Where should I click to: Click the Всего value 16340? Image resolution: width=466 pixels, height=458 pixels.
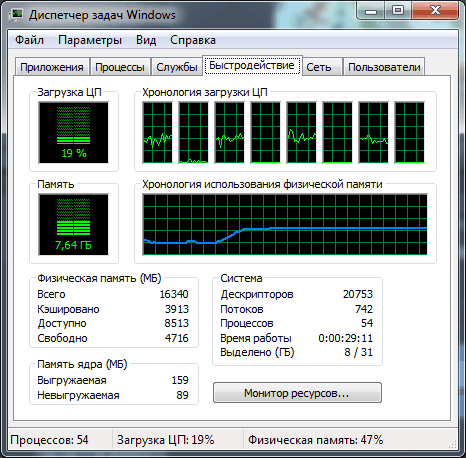click(174, 294)
